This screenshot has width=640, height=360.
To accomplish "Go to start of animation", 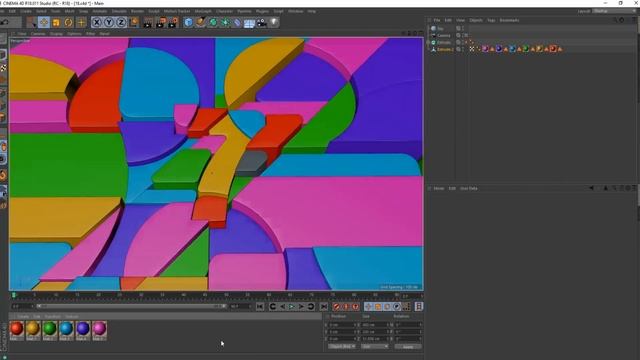I will pyautogui.click(x=260, y=307).
